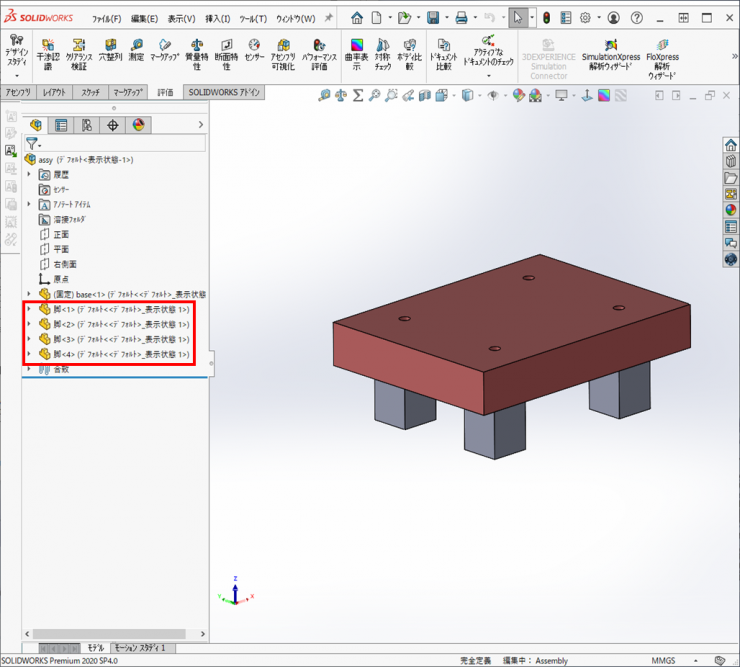Open 編集(E) menu
Image resolution: width=740 pixels, height=667 pixels.
coord(144,18)
